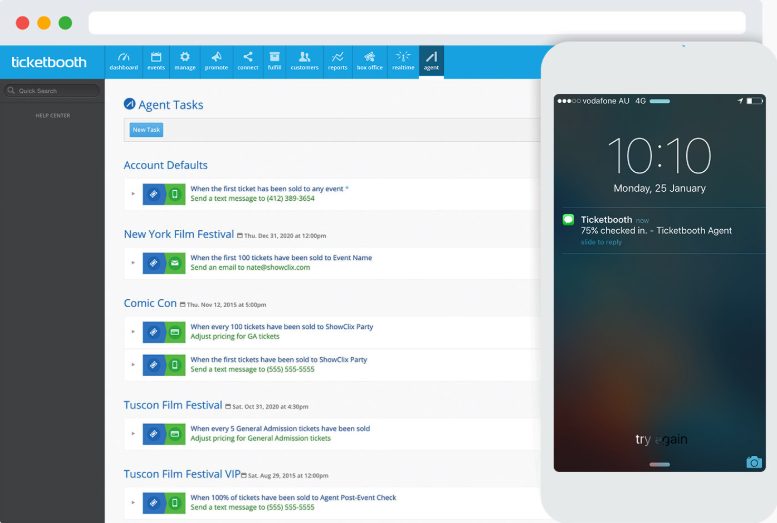Open the Comic Con event heading

pyautogui.click(x=150, y=303)
